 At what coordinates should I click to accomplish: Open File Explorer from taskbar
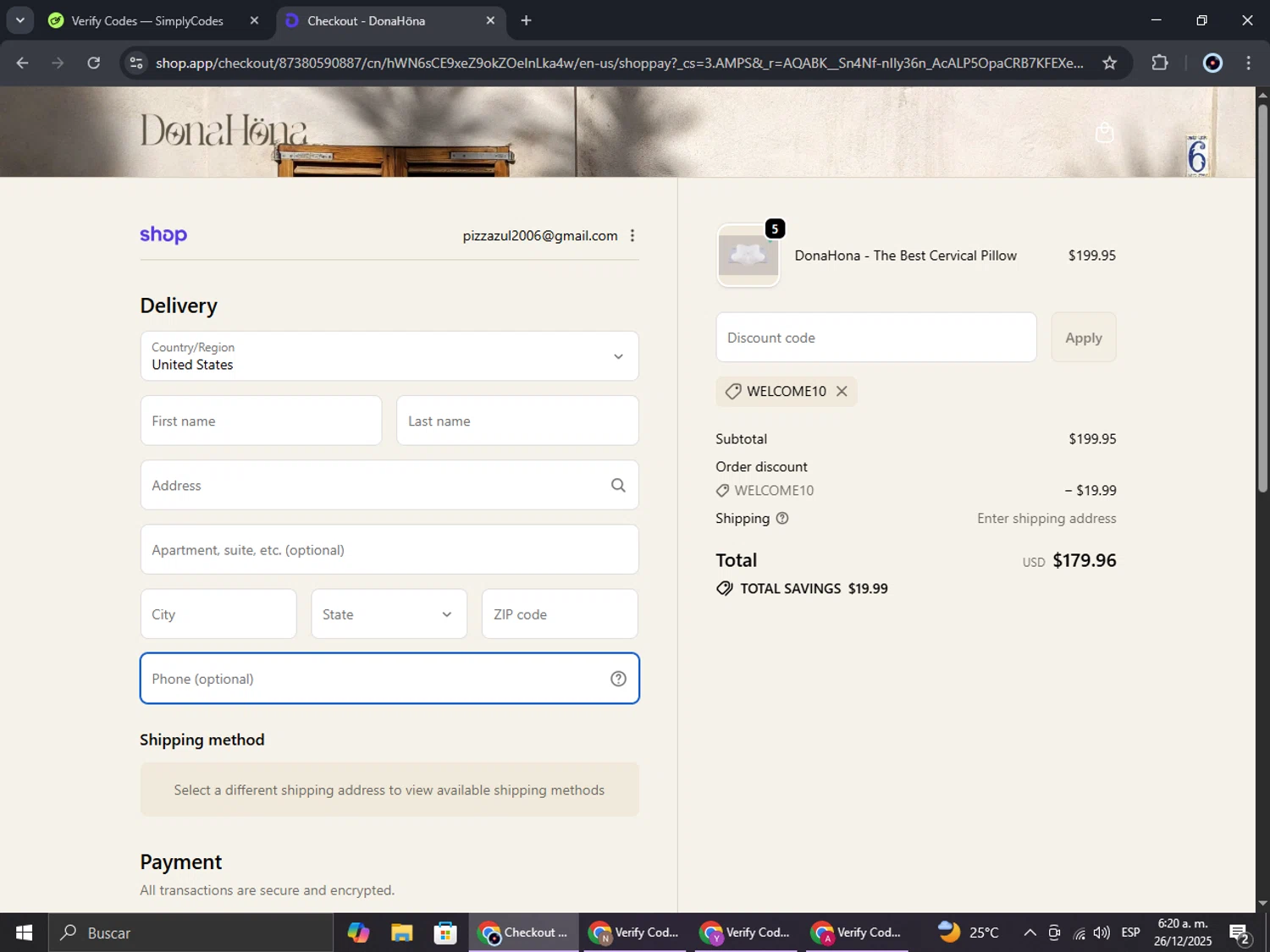[x=401, y=933]
